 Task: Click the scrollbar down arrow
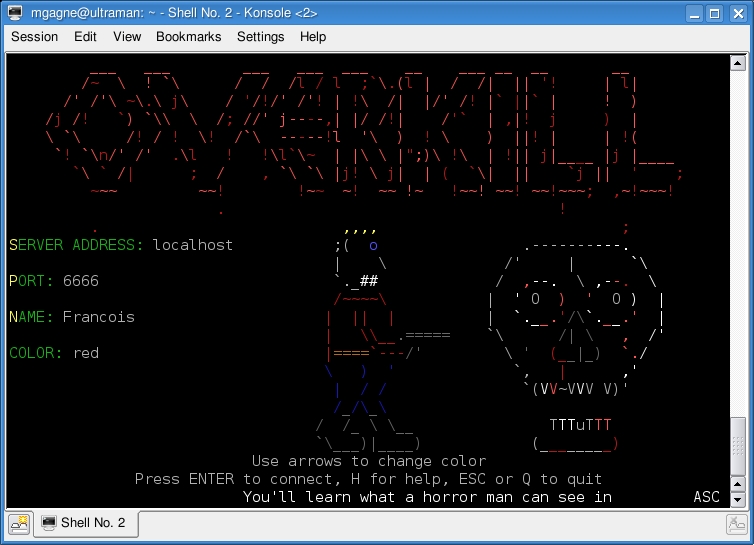(738, 498)
